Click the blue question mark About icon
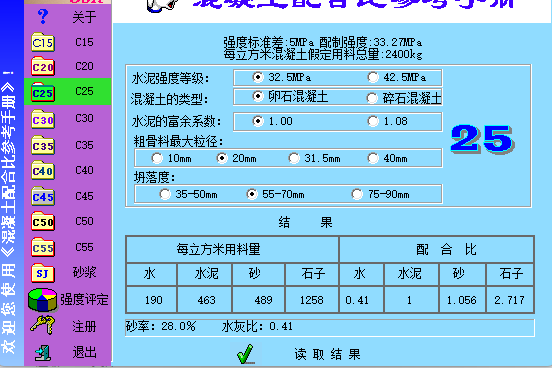The height and width of the screenshot is (368, 552). 43,16
